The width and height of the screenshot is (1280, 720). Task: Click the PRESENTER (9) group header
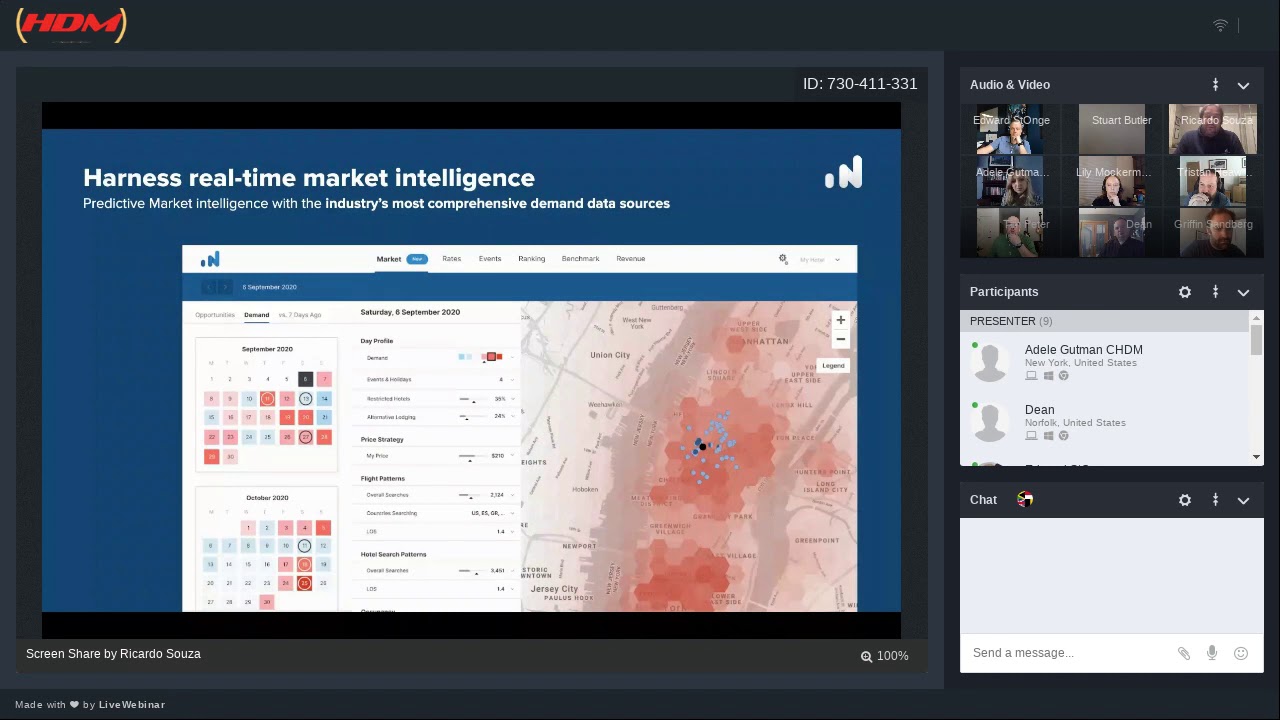1105,322
